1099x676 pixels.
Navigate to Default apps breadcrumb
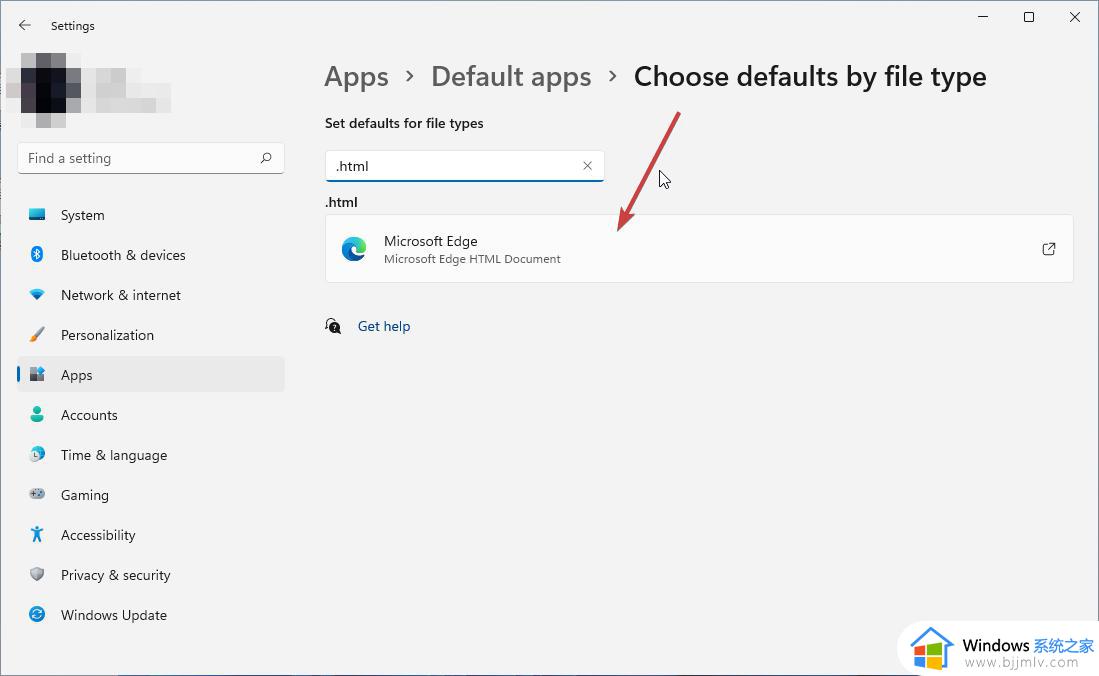pos(511,76)
